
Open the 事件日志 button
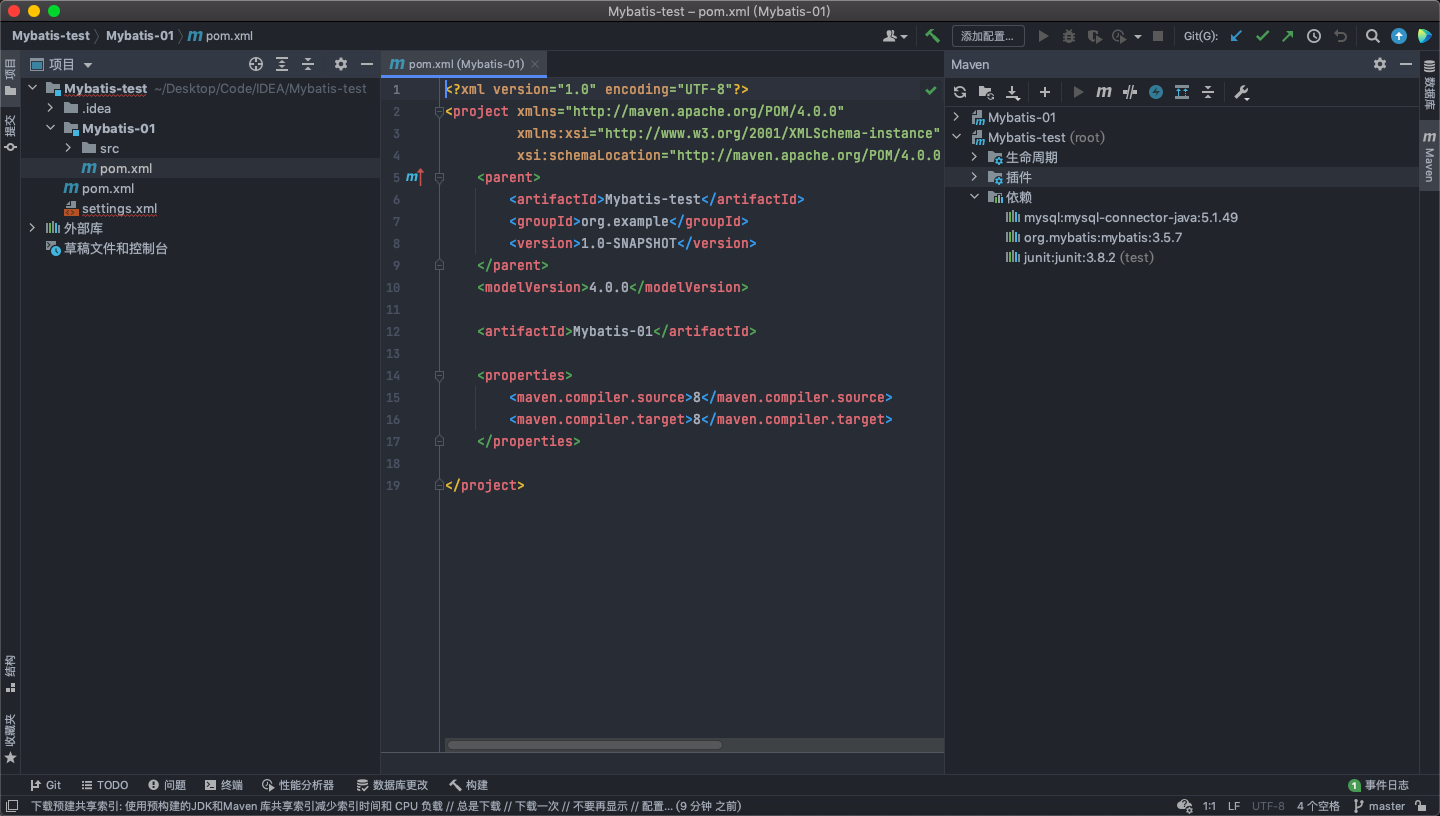[1378, 785]
